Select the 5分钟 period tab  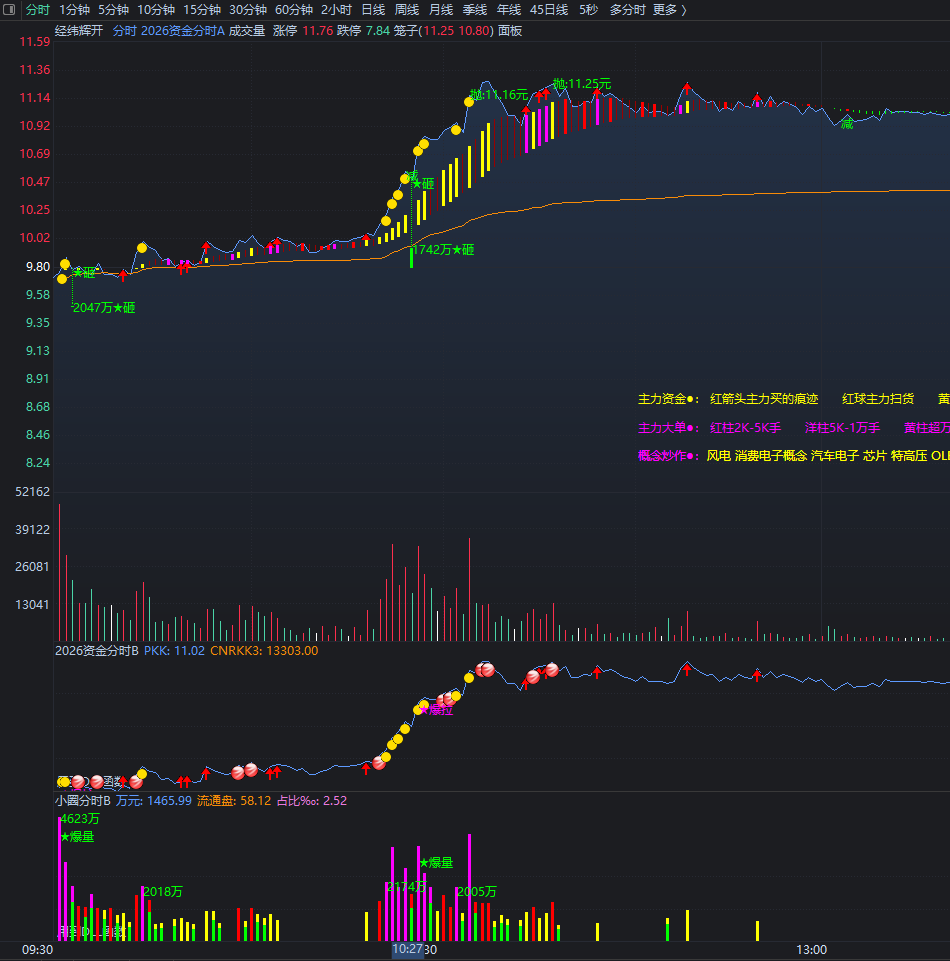[x=113, y=10]
